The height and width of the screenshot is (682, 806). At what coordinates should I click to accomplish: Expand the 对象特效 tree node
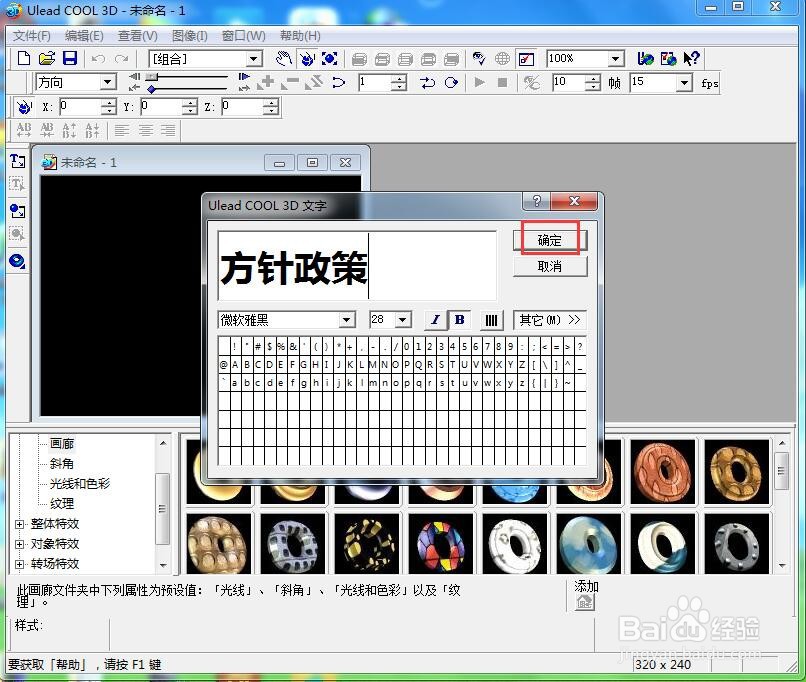coord(20,544)
